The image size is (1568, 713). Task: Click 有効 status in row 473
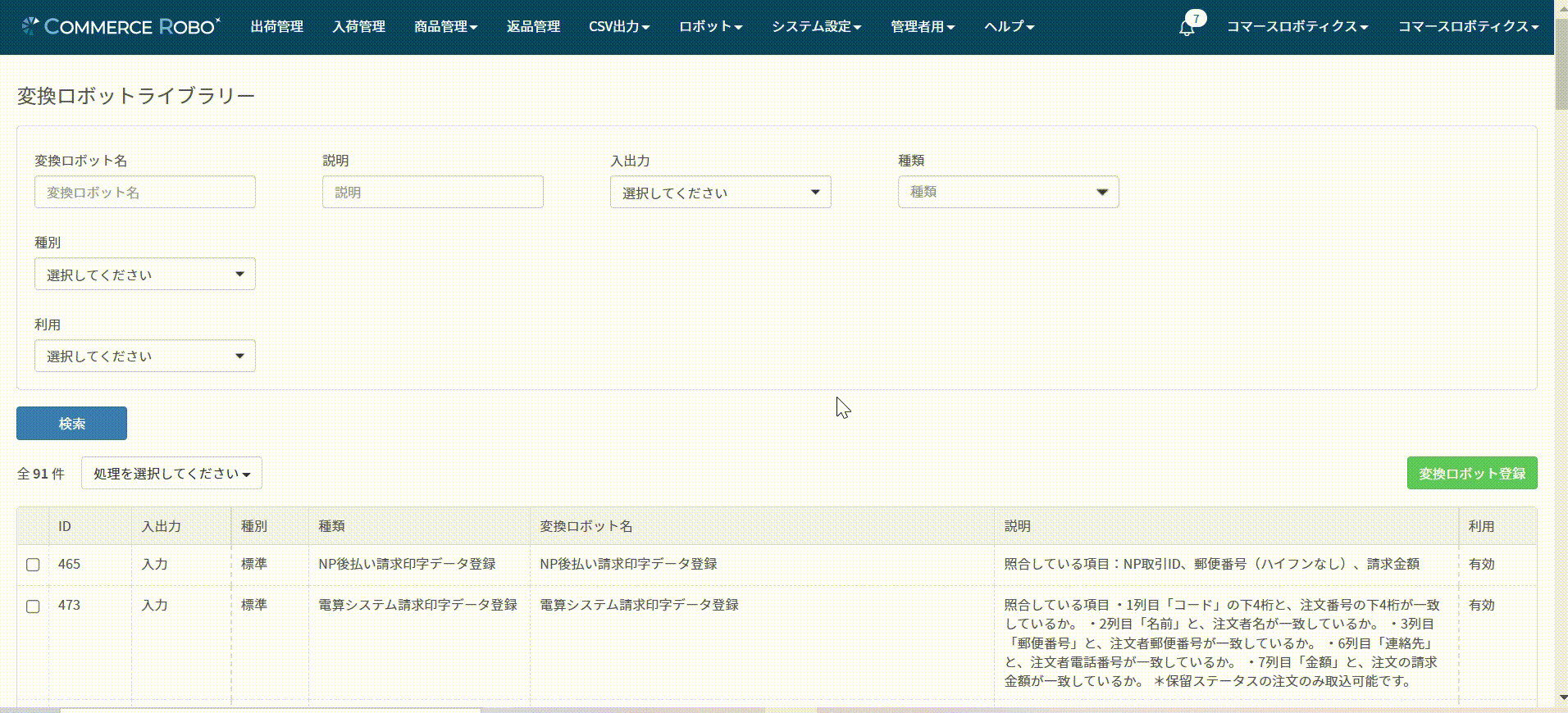pos(1481,605)
